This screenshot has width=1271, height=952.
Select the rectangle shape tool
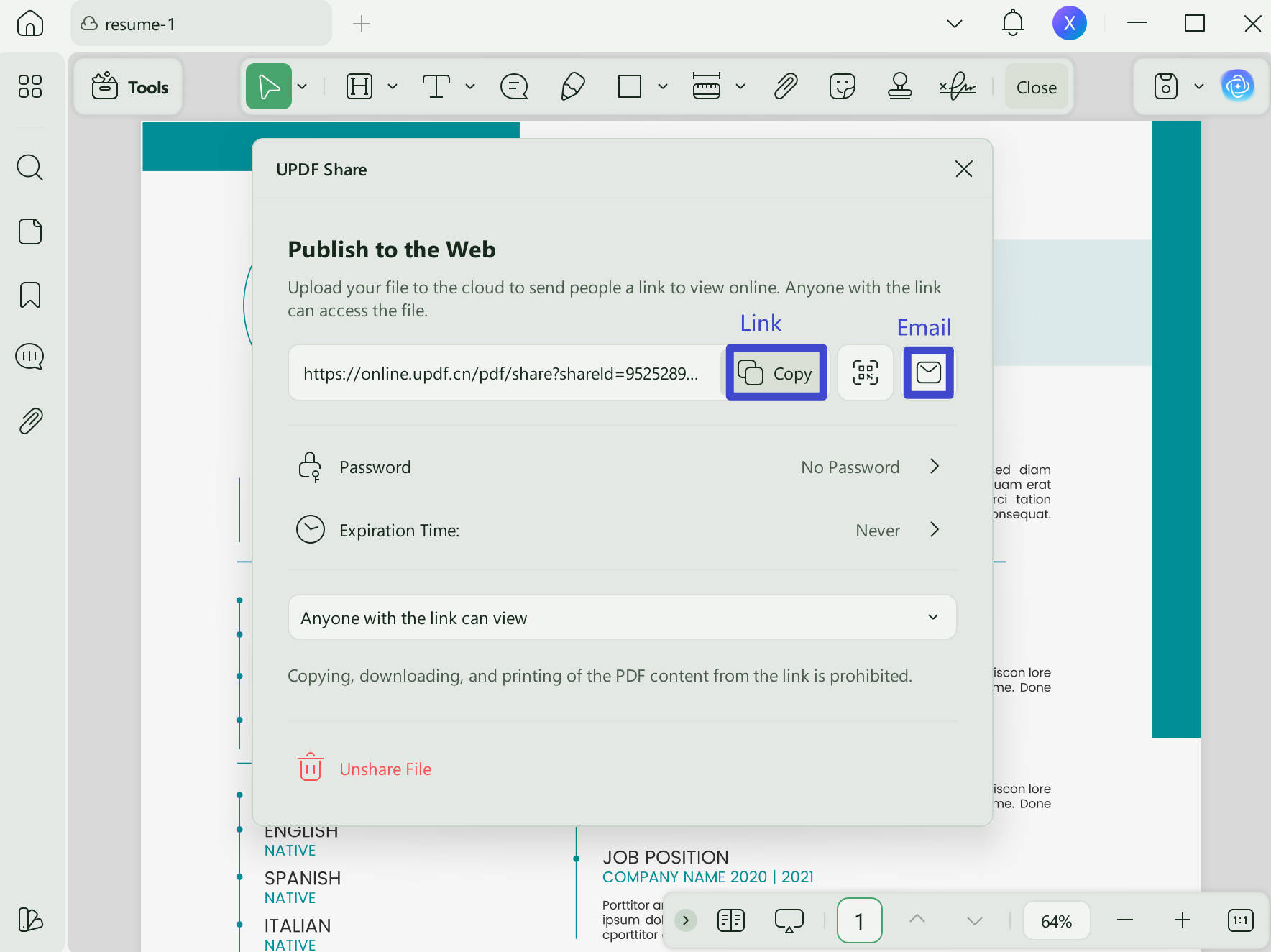(630, 87)
